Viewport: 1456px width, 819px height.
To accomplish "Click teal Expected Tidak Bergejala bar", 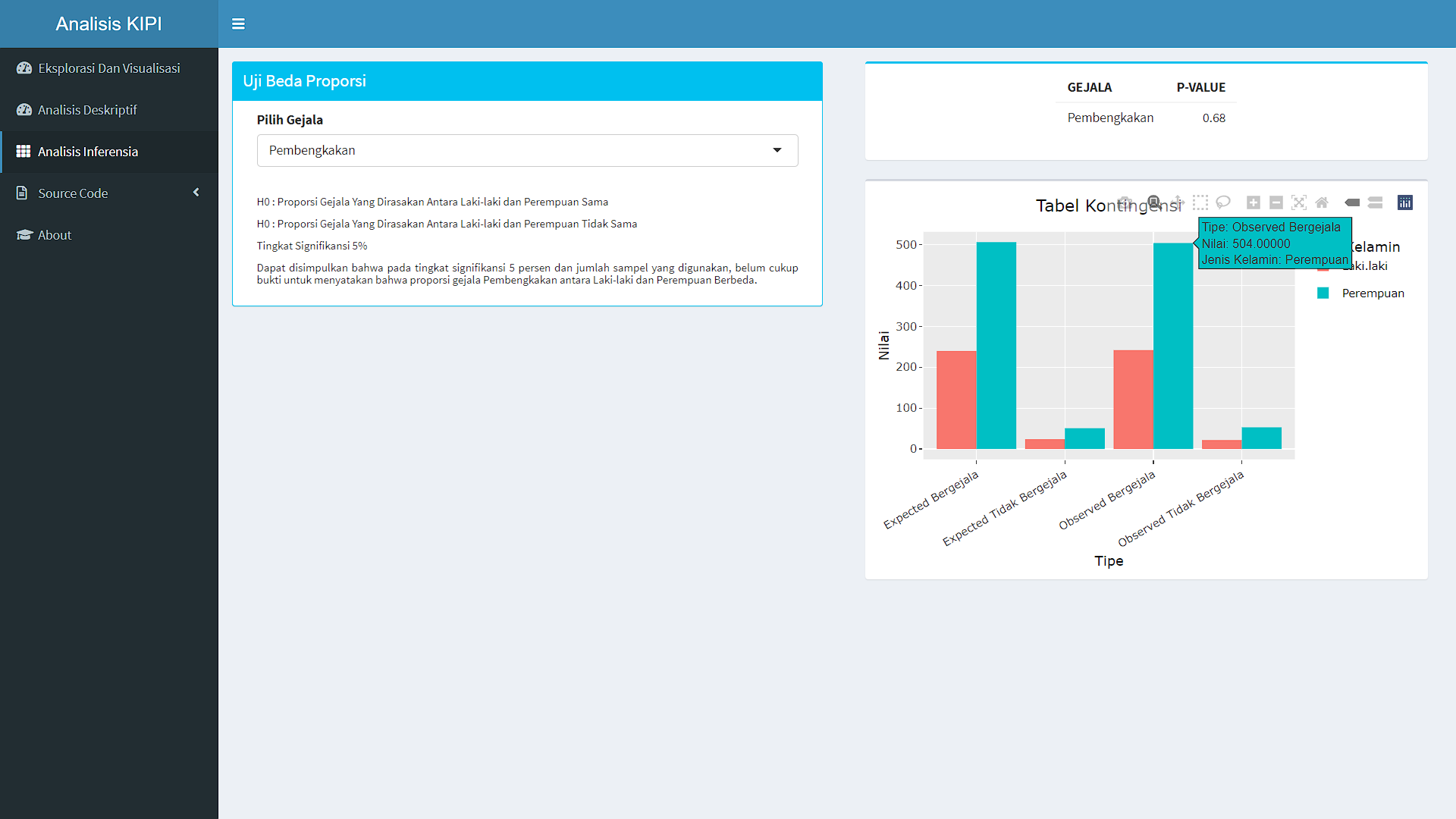I will (1084, 438).
